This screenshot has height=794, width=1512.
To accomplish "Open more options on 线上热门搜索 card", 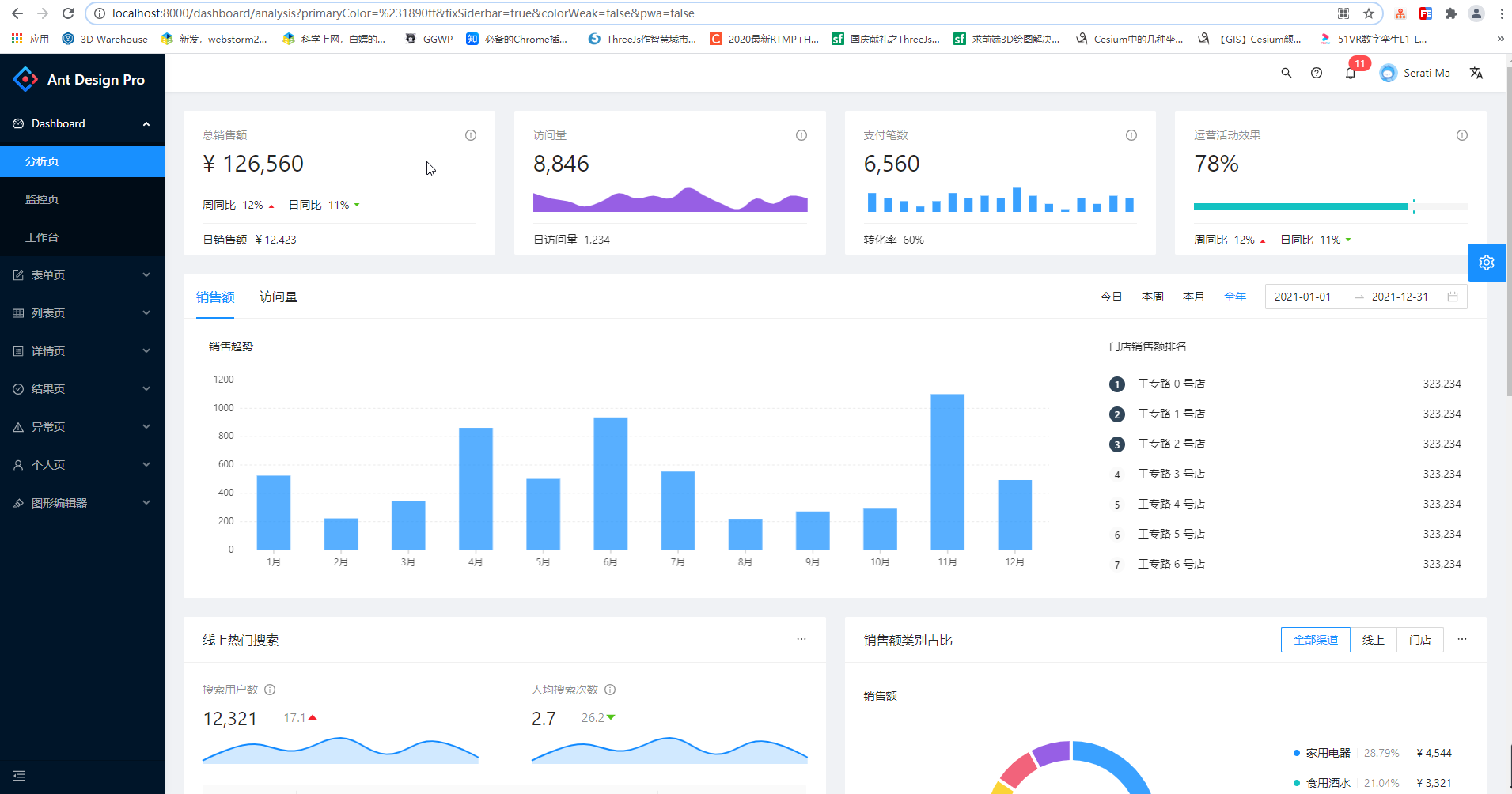I will coord(801,639).
